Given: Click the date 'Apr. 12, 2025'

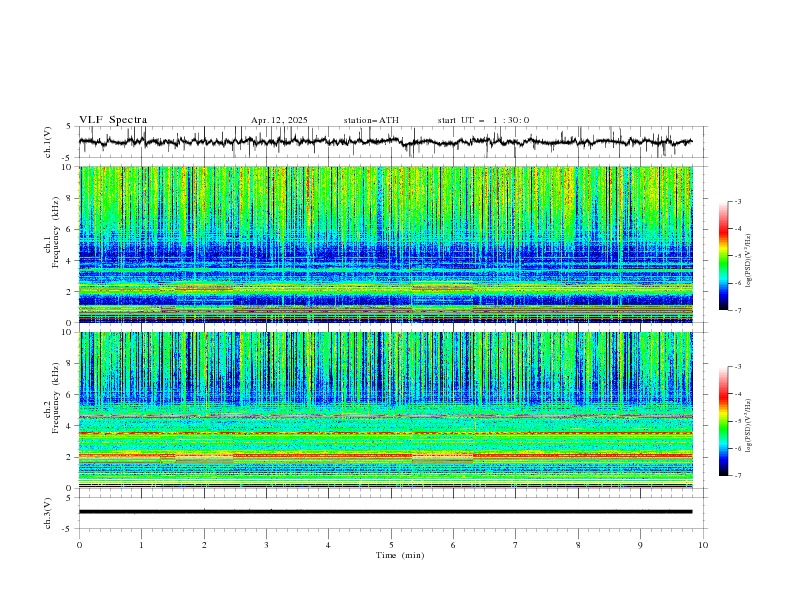Looking at the screenshot, I should coord(279,120).
